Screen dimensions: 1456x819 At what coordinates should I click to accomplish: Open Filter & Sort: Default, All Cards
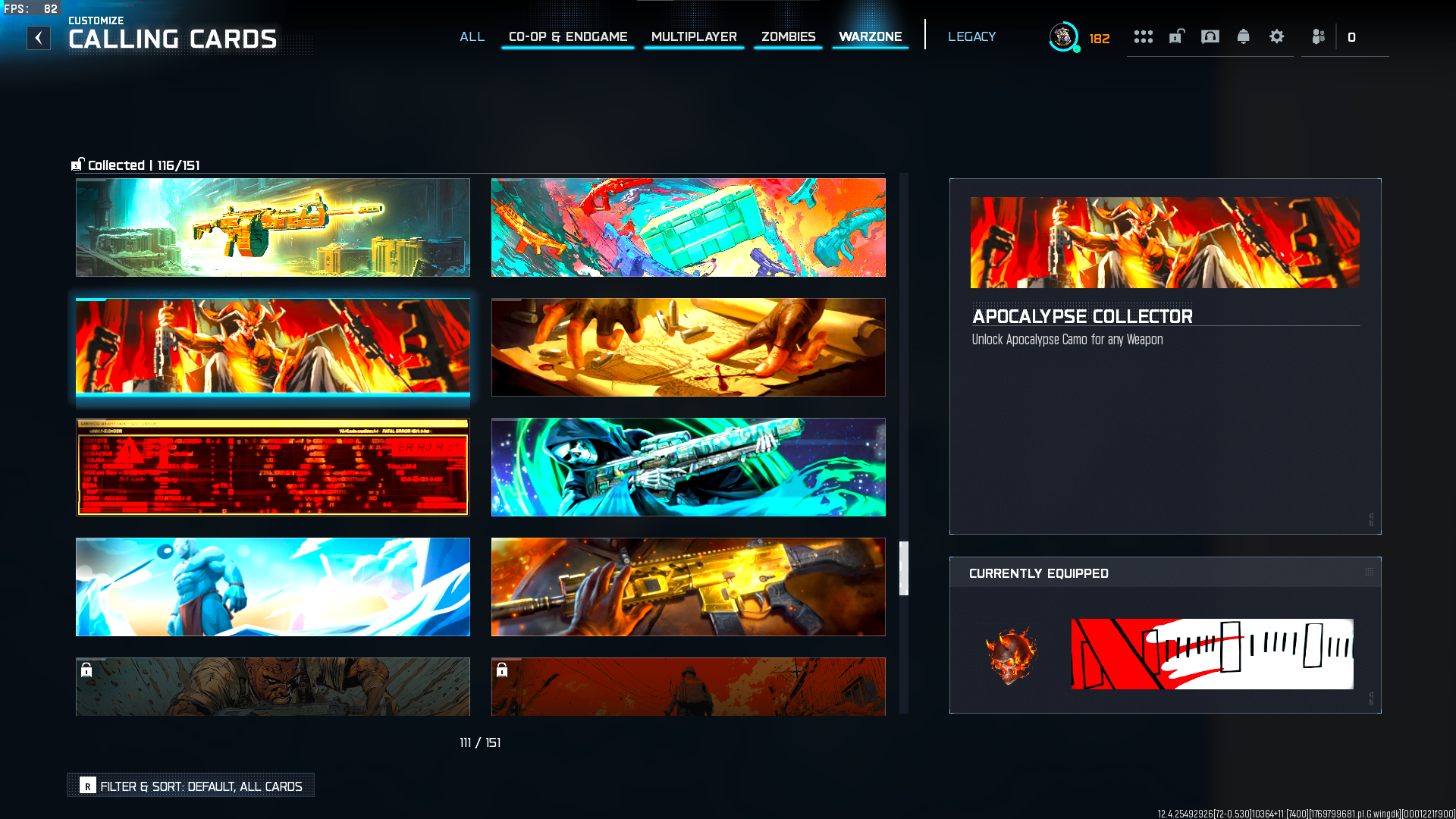[191, 786]
